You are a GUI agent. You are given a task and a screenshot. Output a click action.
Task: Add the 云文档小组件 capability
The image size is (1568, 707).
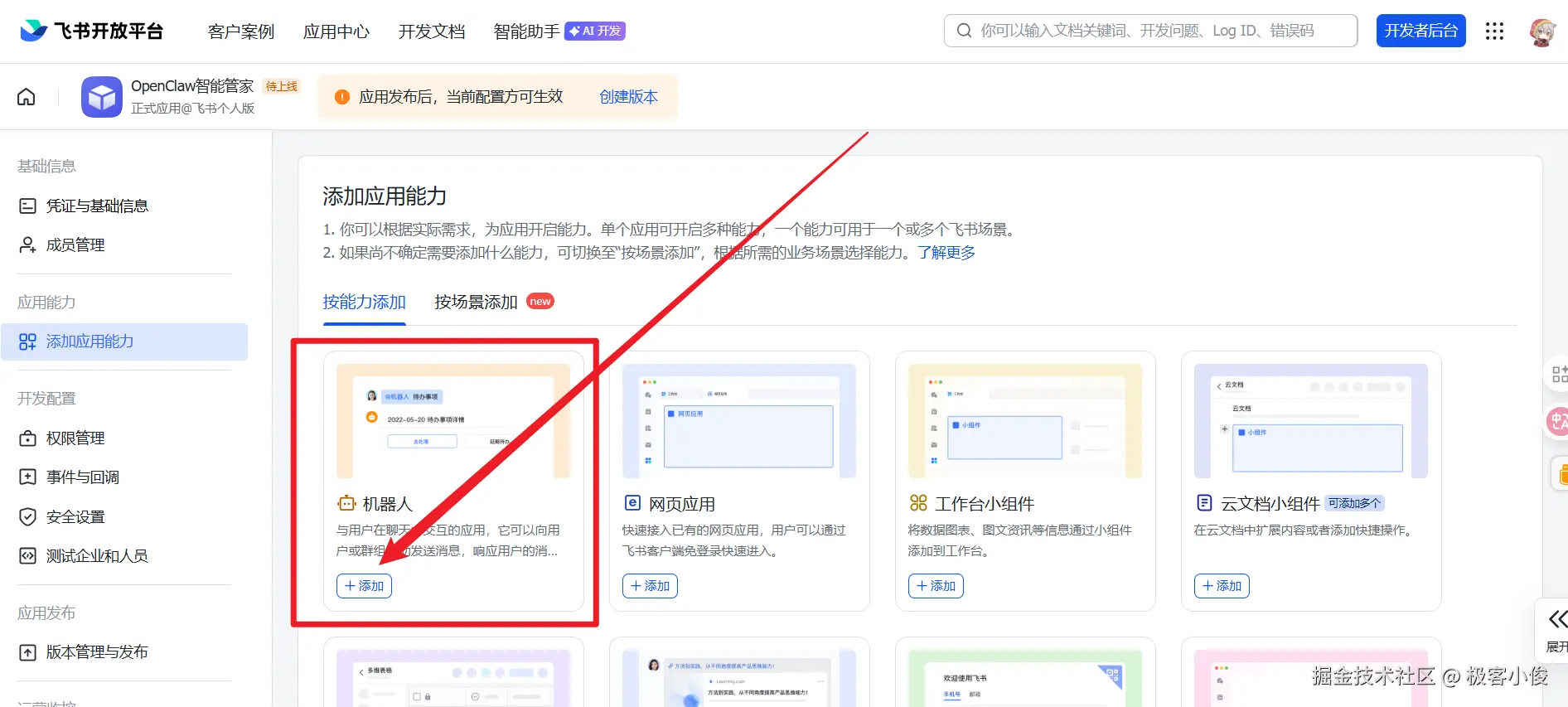click(x=1222, y=586)
